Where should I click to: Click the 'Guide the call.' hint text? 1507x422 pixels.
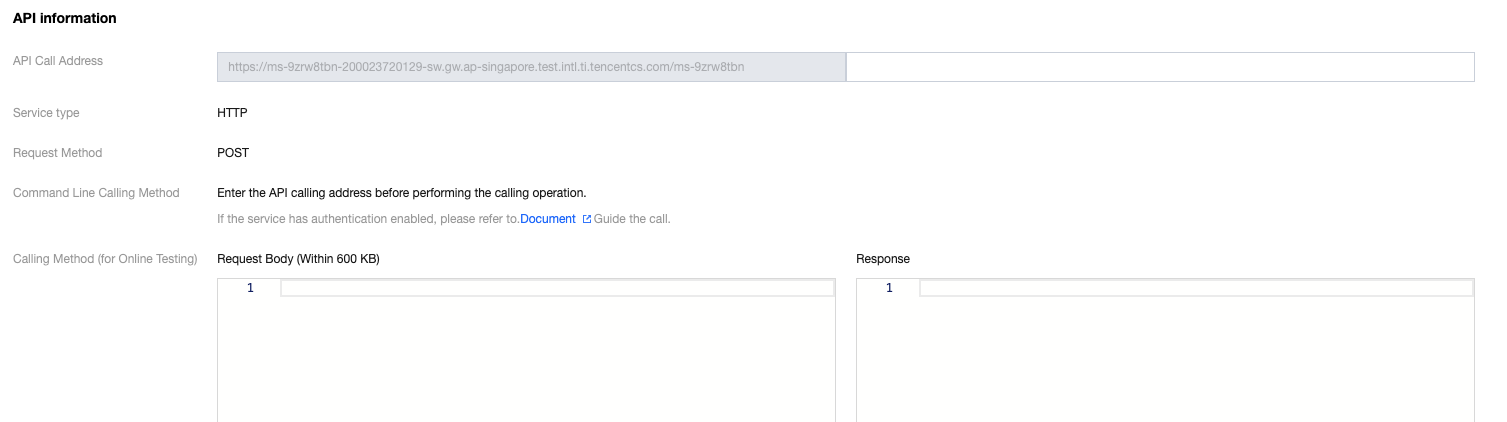[632, 219]
